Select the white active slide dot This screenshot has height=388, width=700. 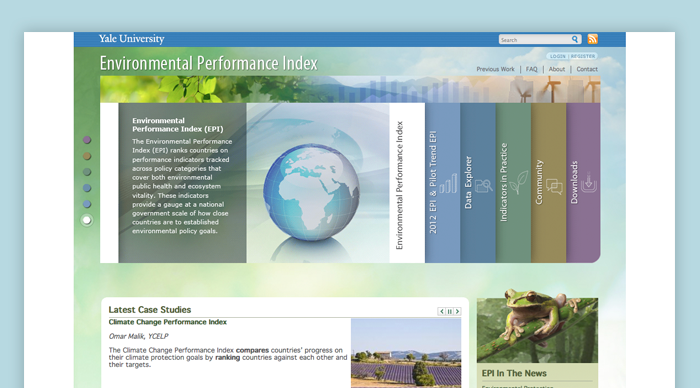point(87,220)
